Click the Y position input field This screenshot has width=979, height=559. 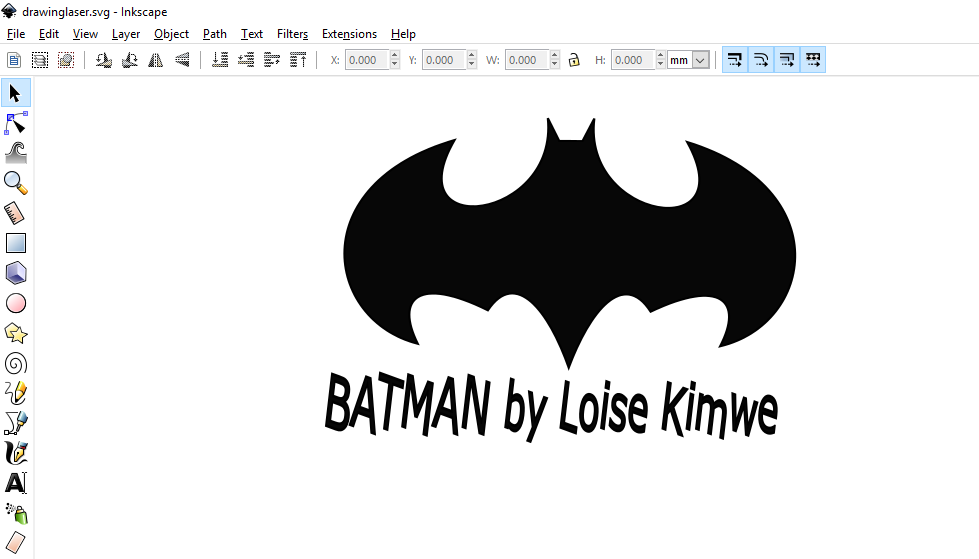pos(444,60)
